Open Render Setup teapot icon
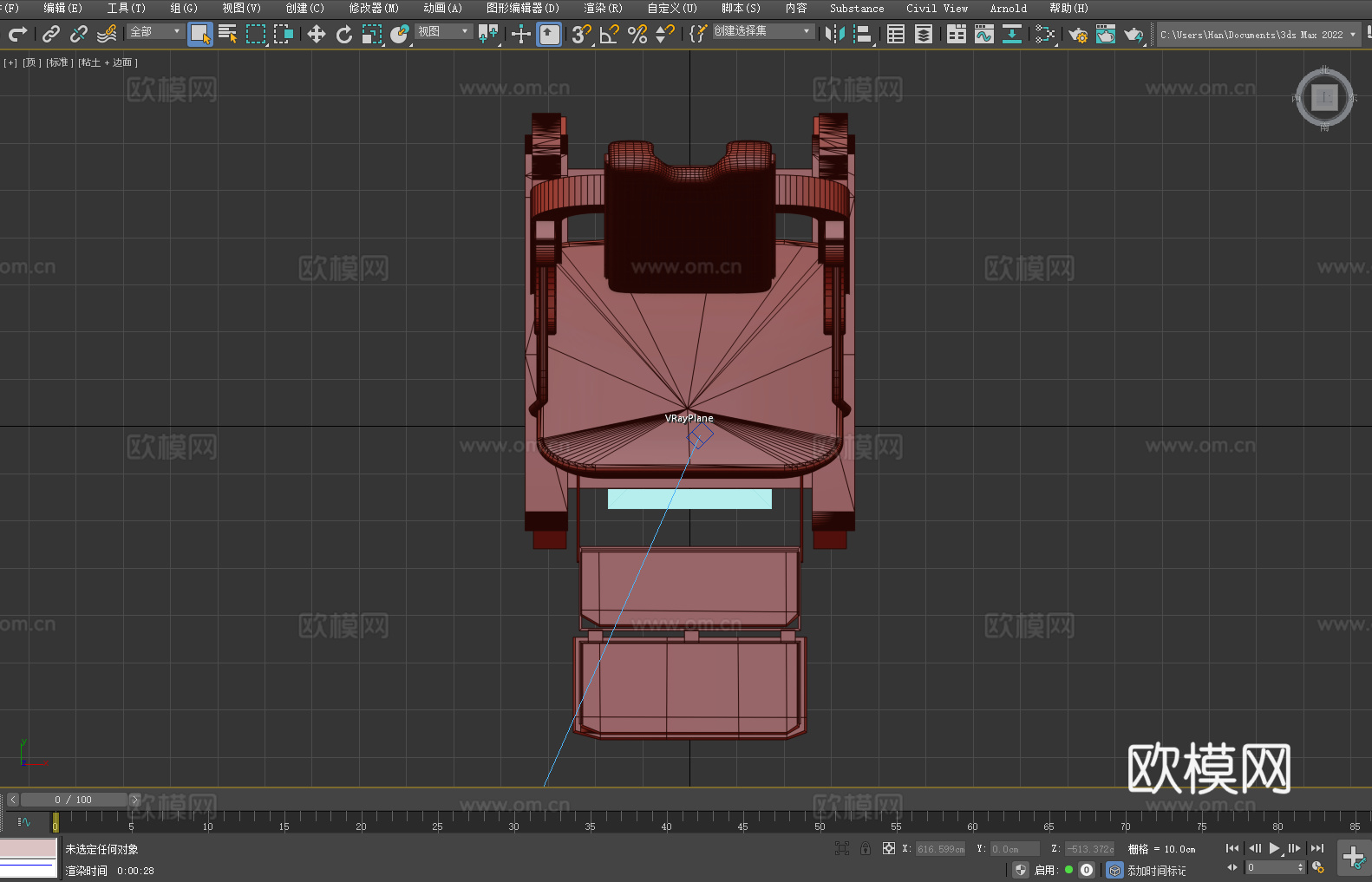This screenshot has width=1372, height=882. (x=1078, y=34)
